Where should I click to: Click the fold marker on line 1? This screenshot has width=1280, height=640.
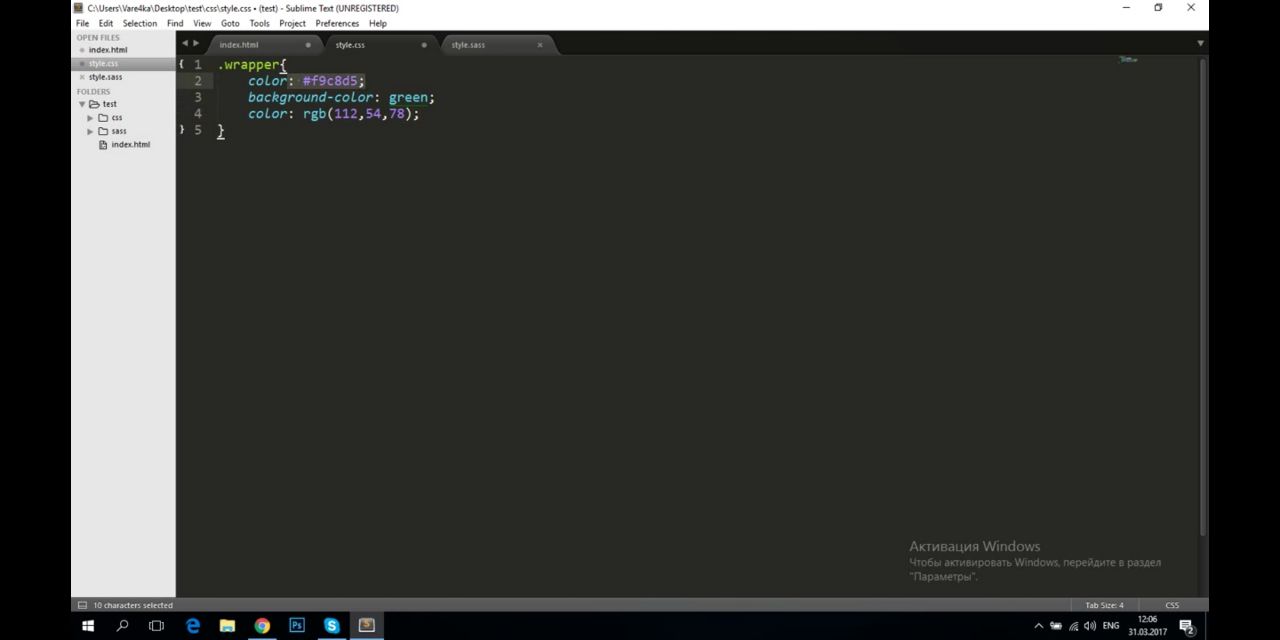tap(181, 64)
